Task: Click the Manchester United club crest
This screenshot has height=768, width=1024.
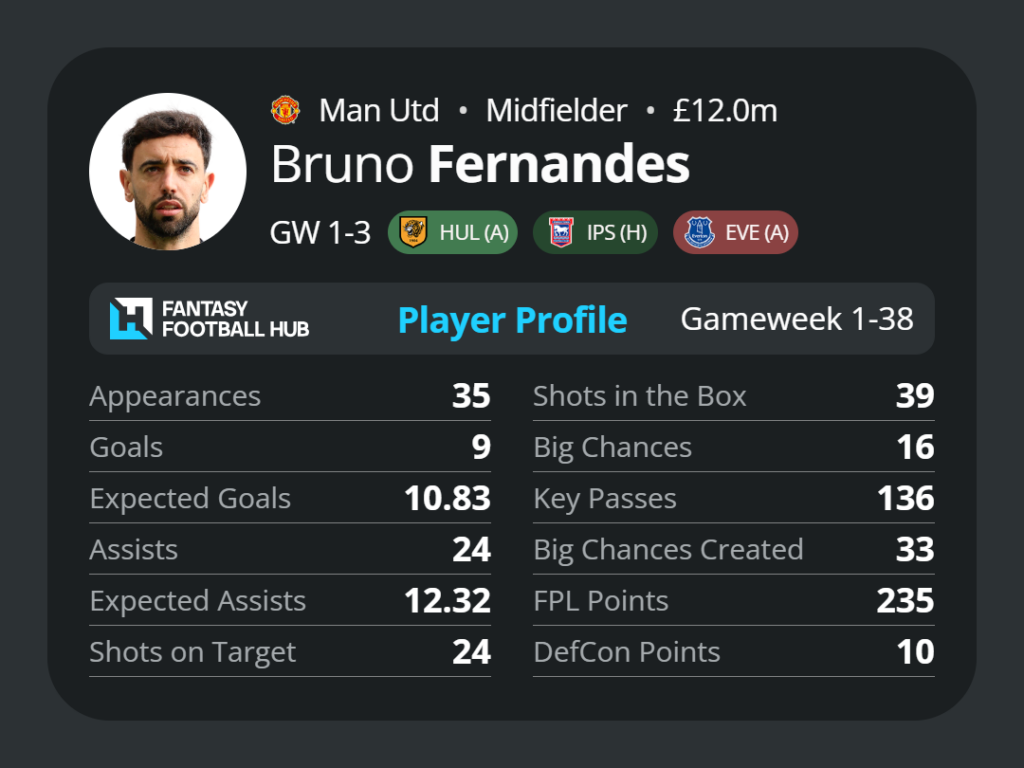Action: [285, 110]
